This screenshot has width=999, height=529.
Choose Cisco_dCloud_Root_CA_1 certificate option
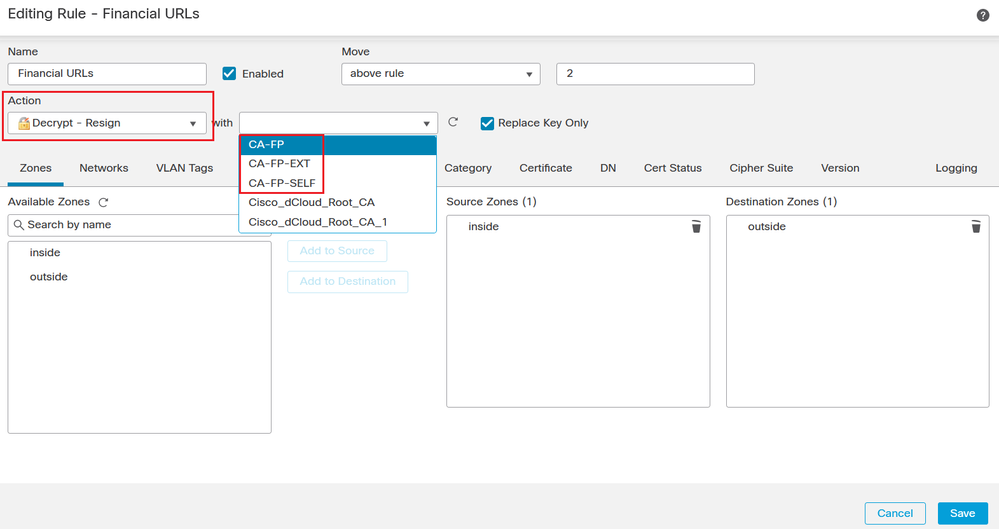(338, 222)
